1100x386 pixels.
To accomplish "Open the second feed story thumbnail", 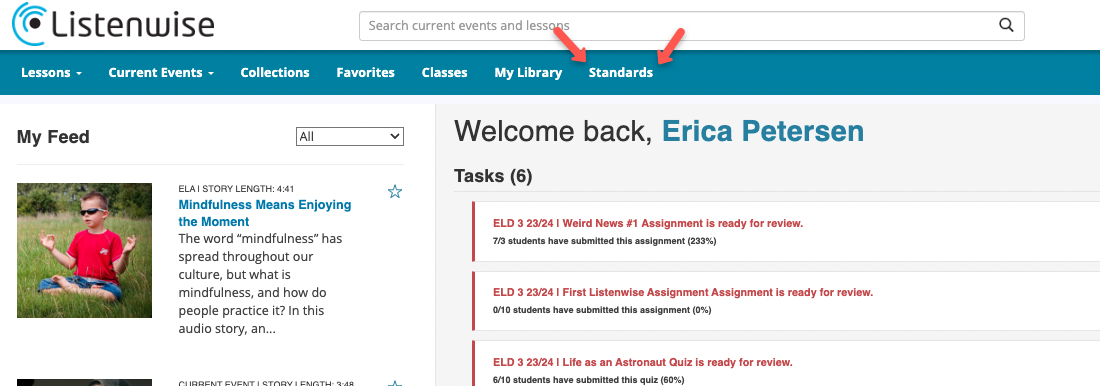I will click(84, 382).
